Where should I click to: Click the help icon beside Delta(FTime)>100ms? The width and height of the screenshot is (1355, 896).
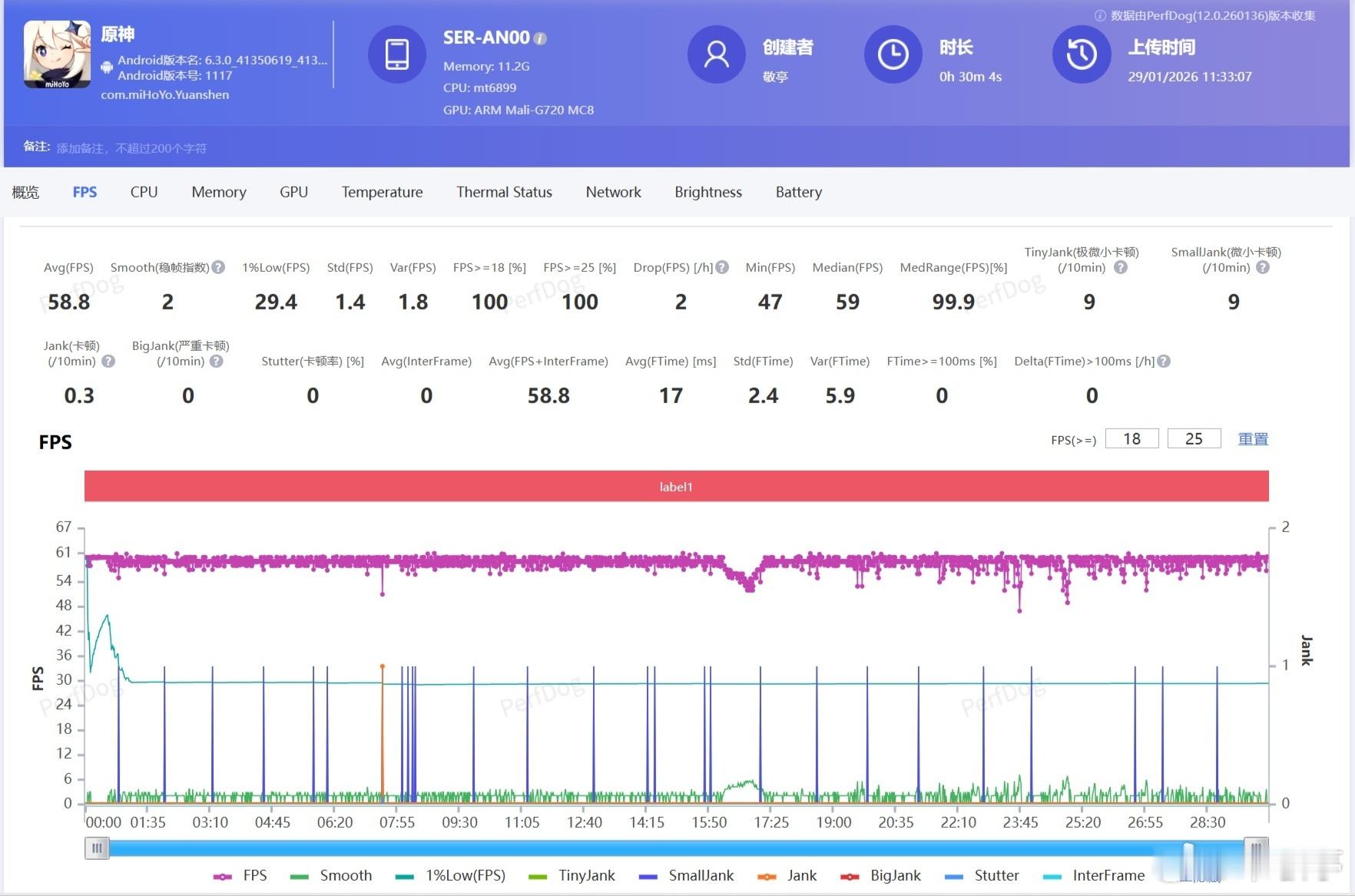point(1164,361)
